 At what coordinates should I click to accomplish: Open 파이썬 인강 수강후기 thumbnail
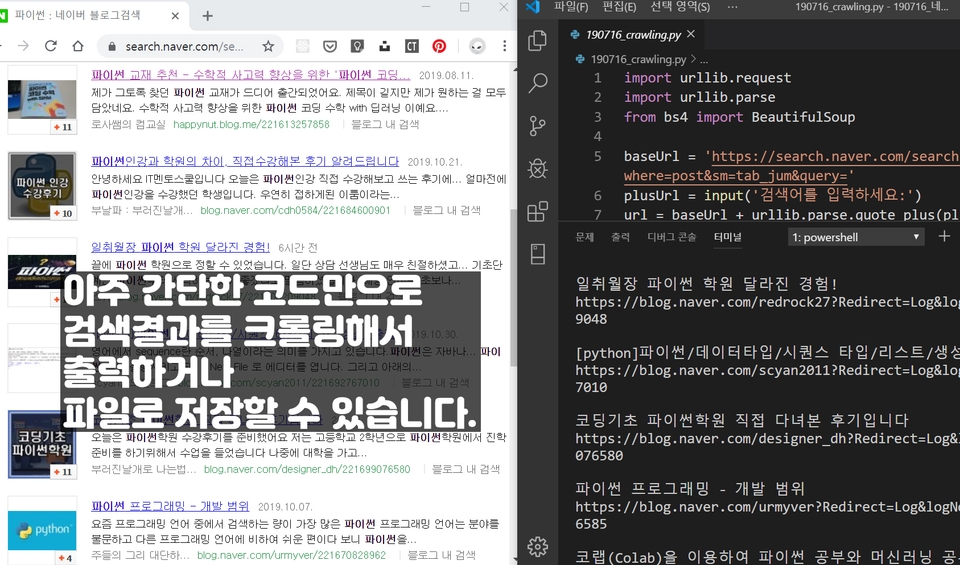tap(42, 186)
